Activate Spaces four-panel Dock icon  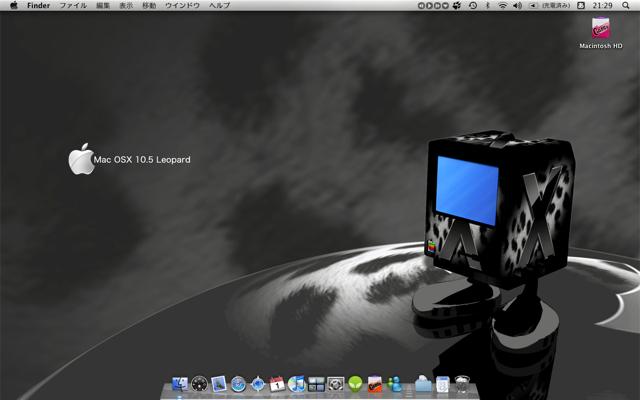tap(316, 384)
